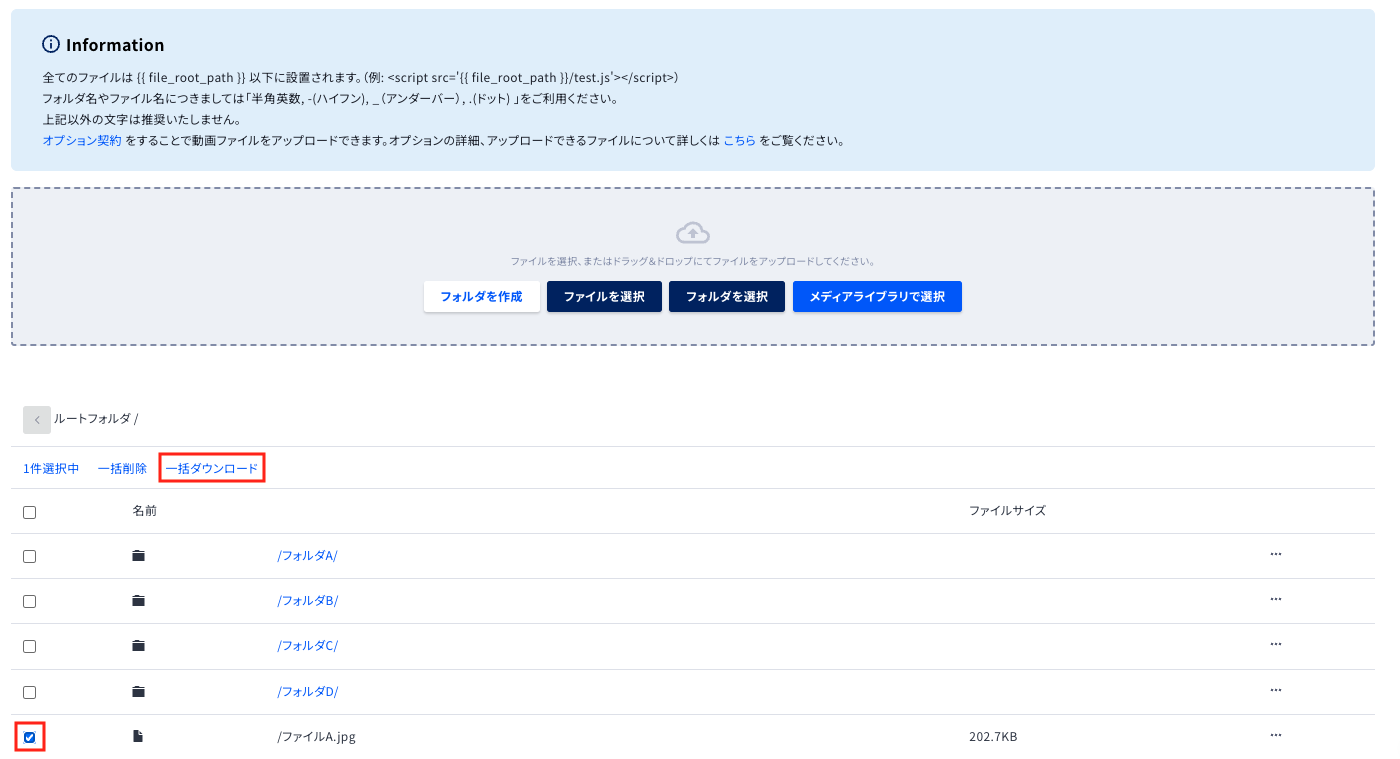Toggle the select-all checkbox in header
Screen dimensions: 1400x759
29,512
